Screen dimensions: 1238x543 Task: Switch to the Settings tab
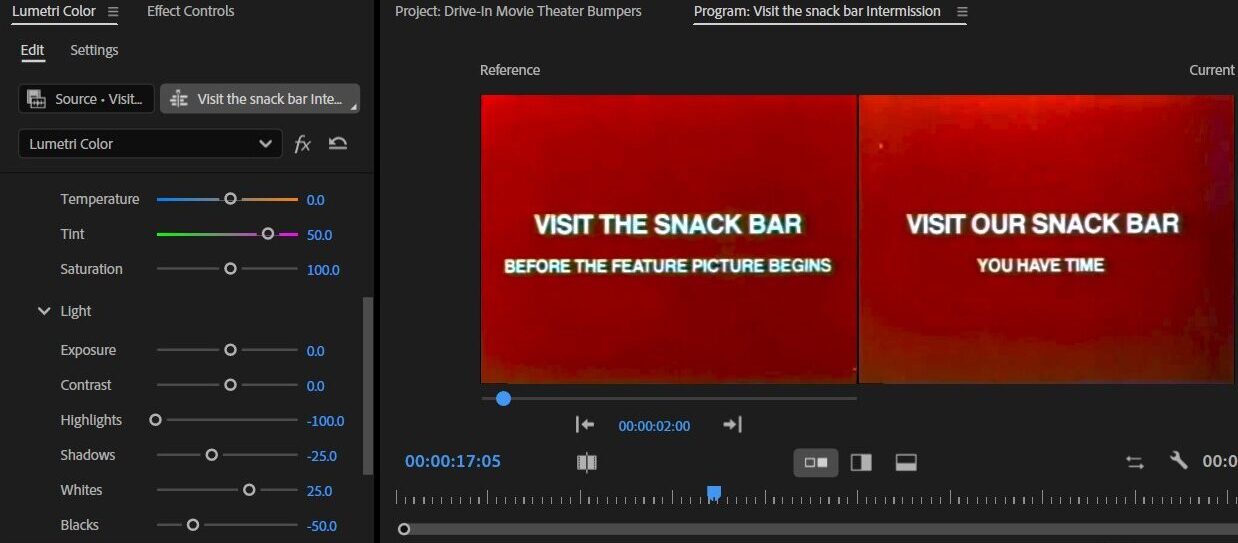pos(94,50)
